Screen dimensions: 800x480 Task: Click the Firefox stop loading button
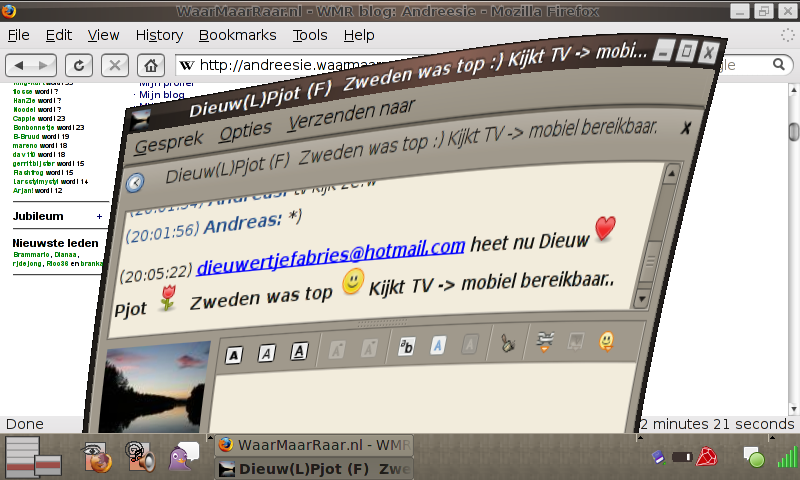point(115,65)
